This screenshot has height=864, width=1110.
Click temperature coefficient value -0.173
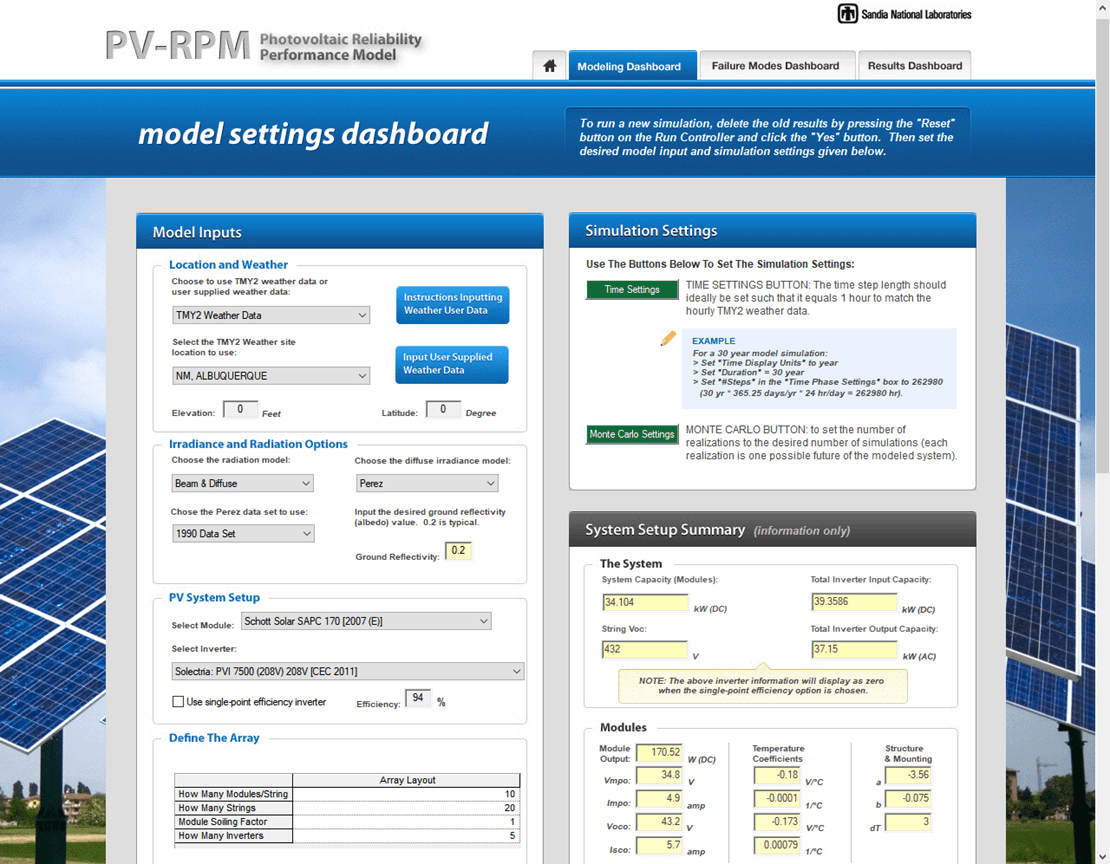(x=777, y=822)
